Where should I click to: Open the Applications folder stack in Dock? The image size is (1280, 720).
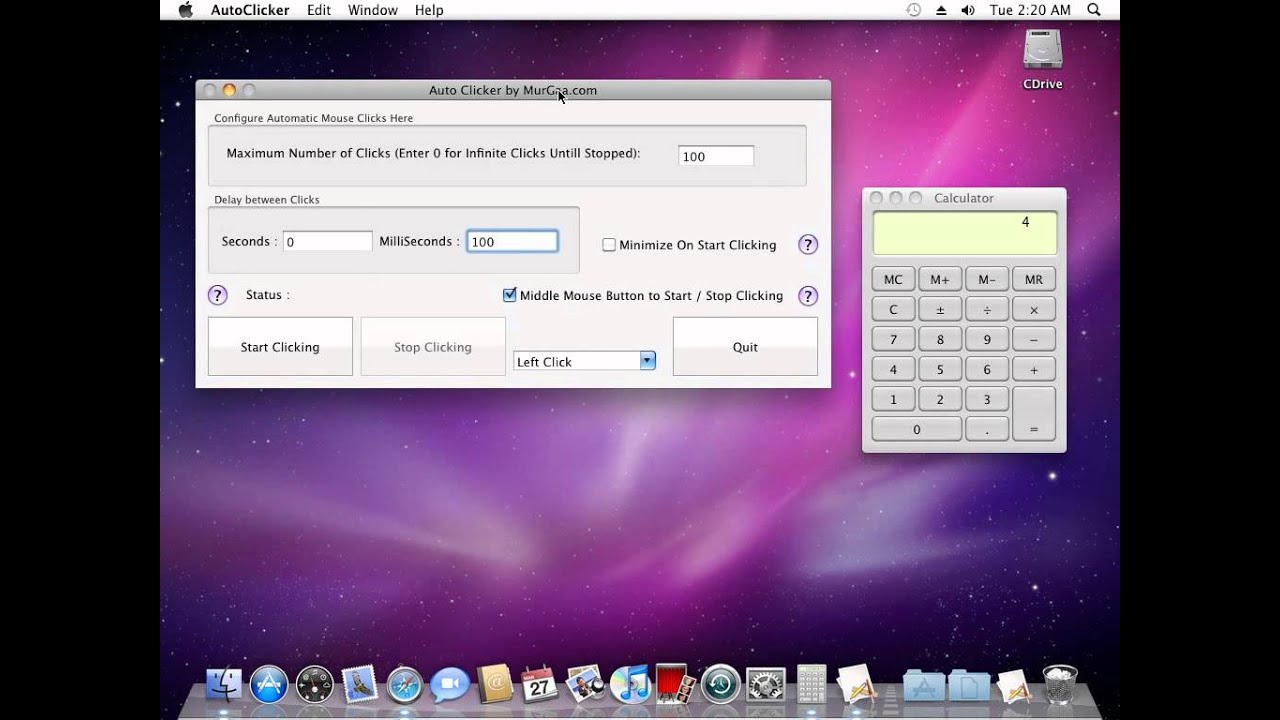click(923, 686)
